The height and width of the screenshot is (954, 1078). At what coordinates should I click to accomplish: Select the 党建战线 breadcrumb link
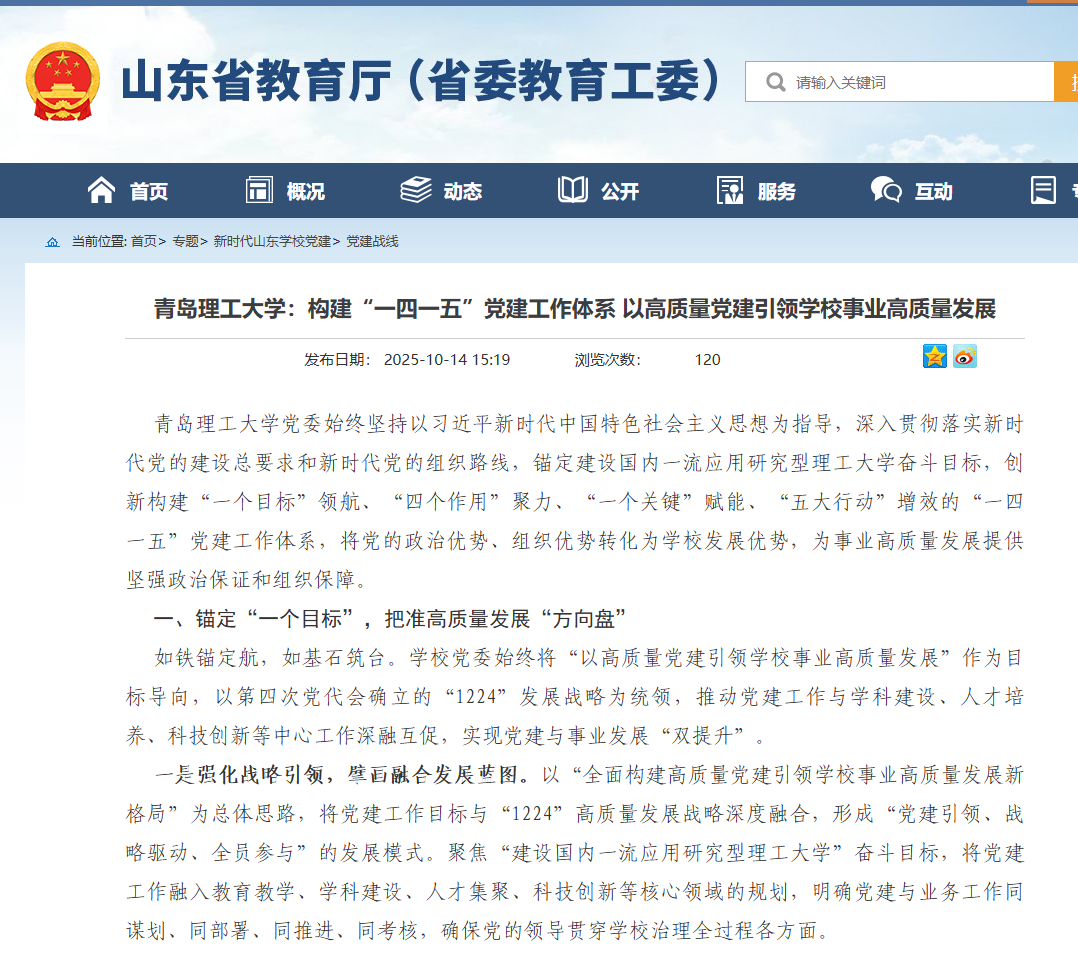click(372, 242)
